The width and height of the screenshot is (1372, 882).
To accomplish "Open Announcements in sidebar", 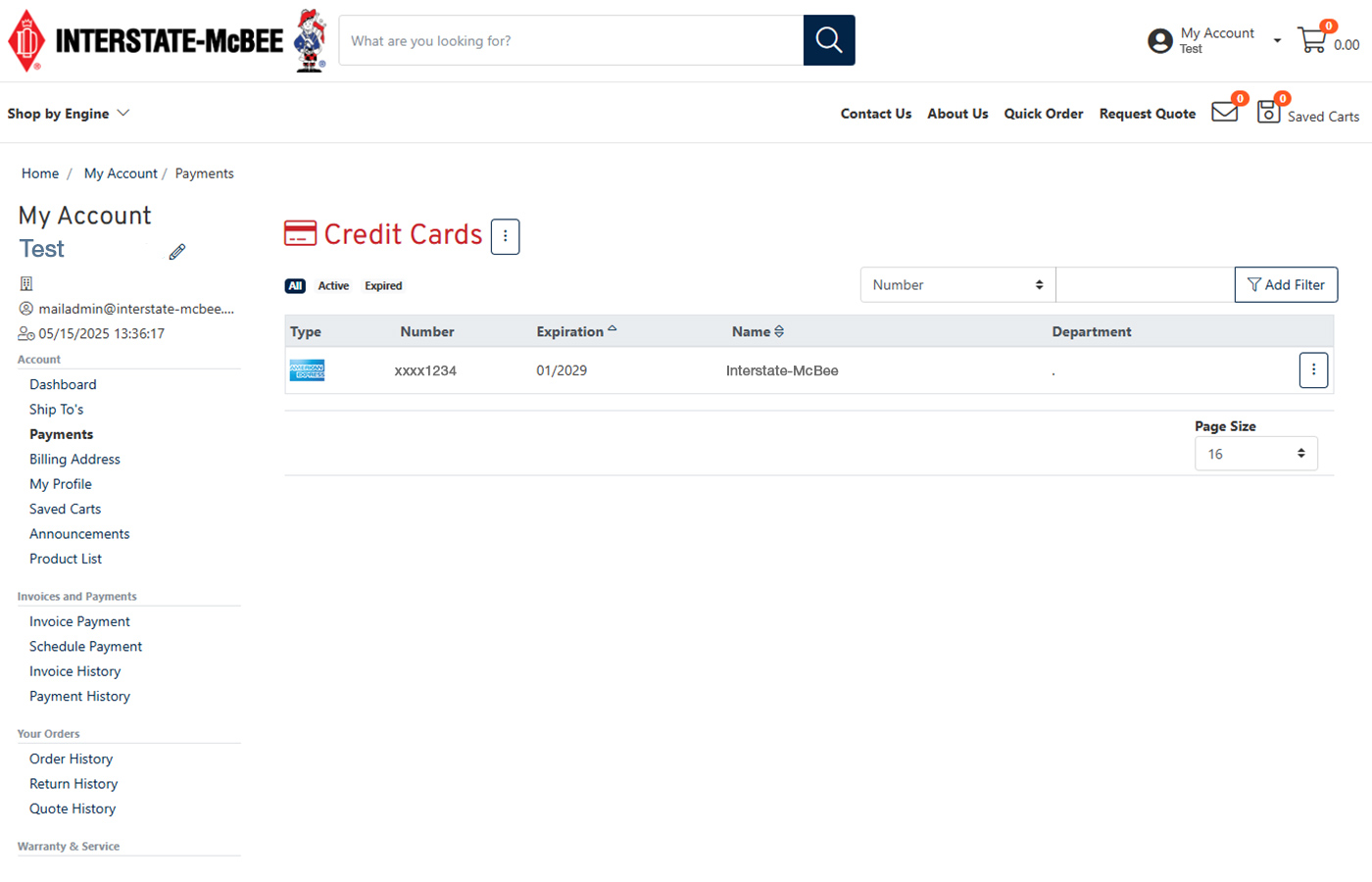I will pos(79,534).
